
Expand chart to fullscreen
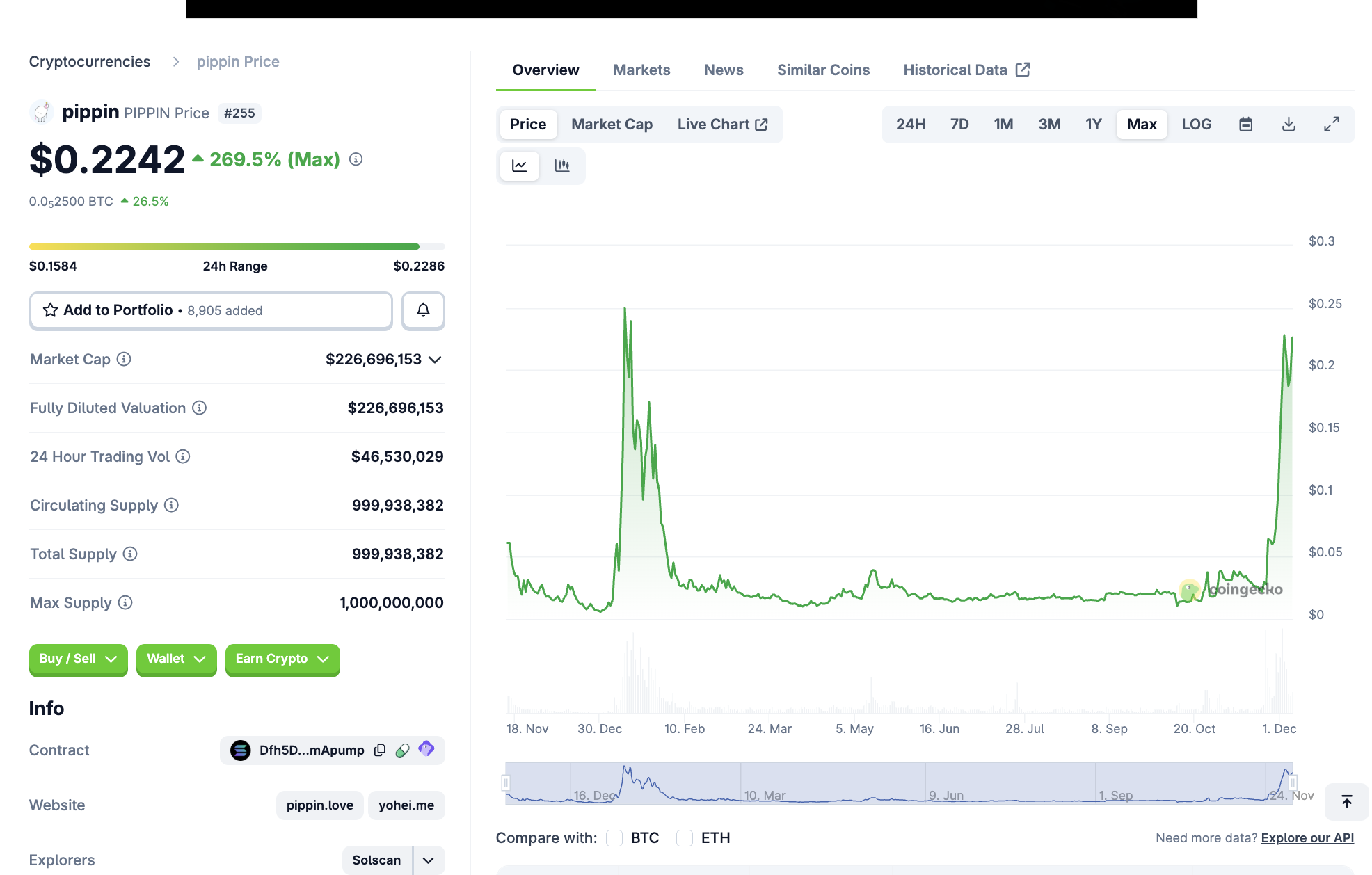pyautogui.click(x=1331, y=125)
